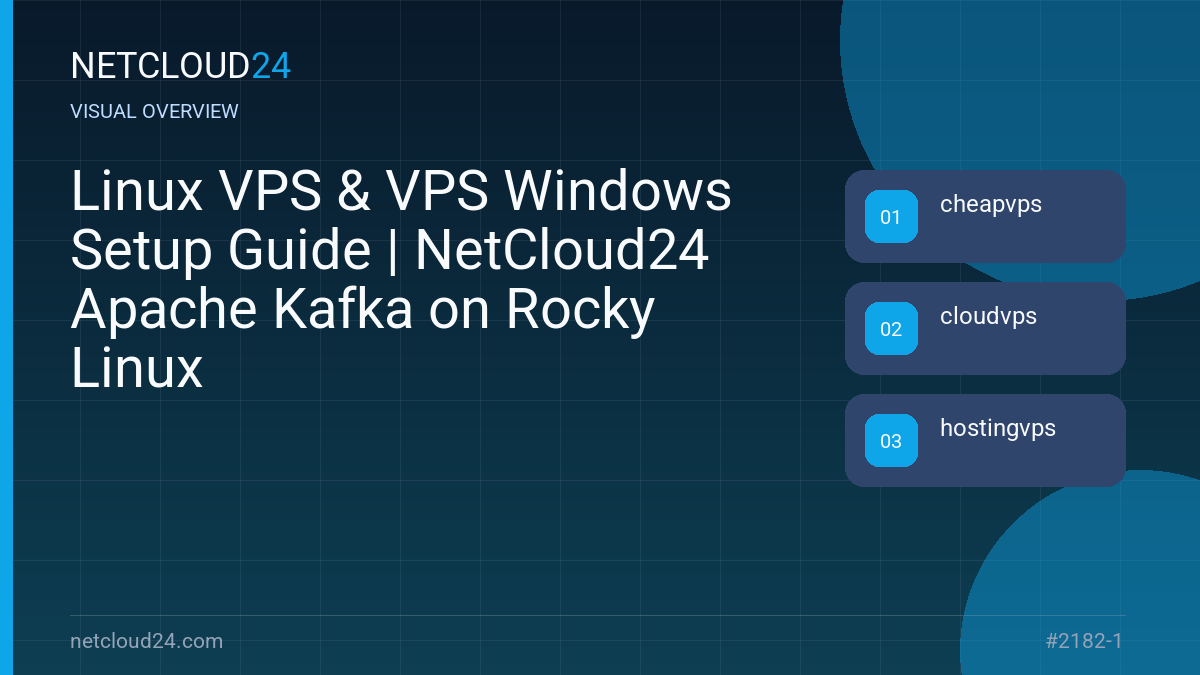Click the NETCLOUD24 logo
1200x675 pixels.
[x=181, y=66]
